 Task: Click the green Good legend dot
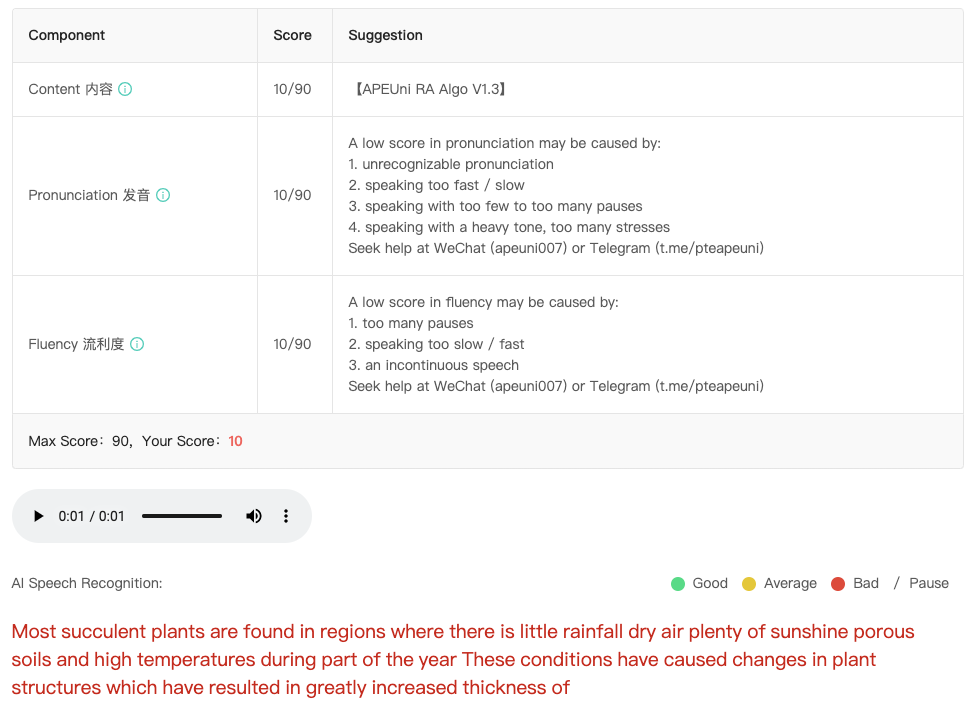[x=678, y=584]
